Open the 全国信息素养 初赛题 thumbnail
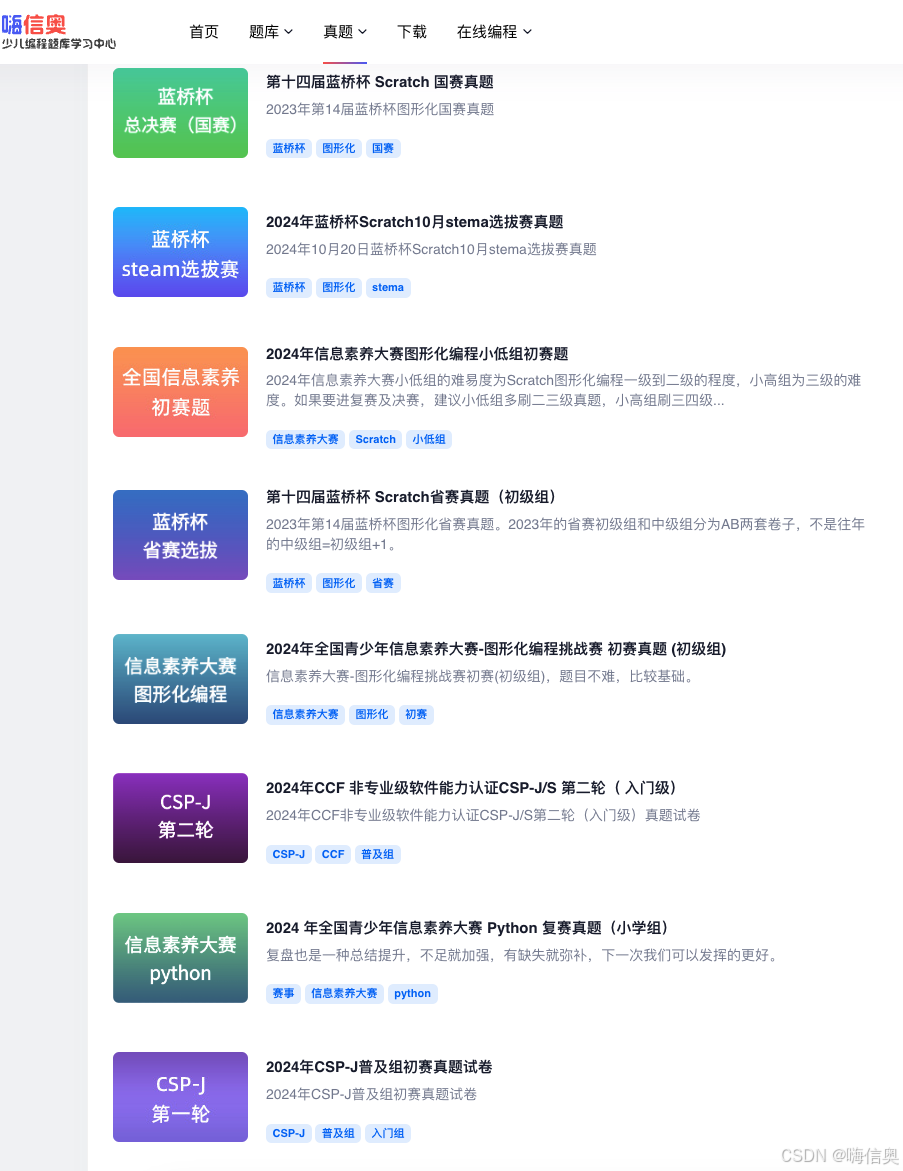The height and width of the screenshot is (1171, 903). [x=180, y=391]
